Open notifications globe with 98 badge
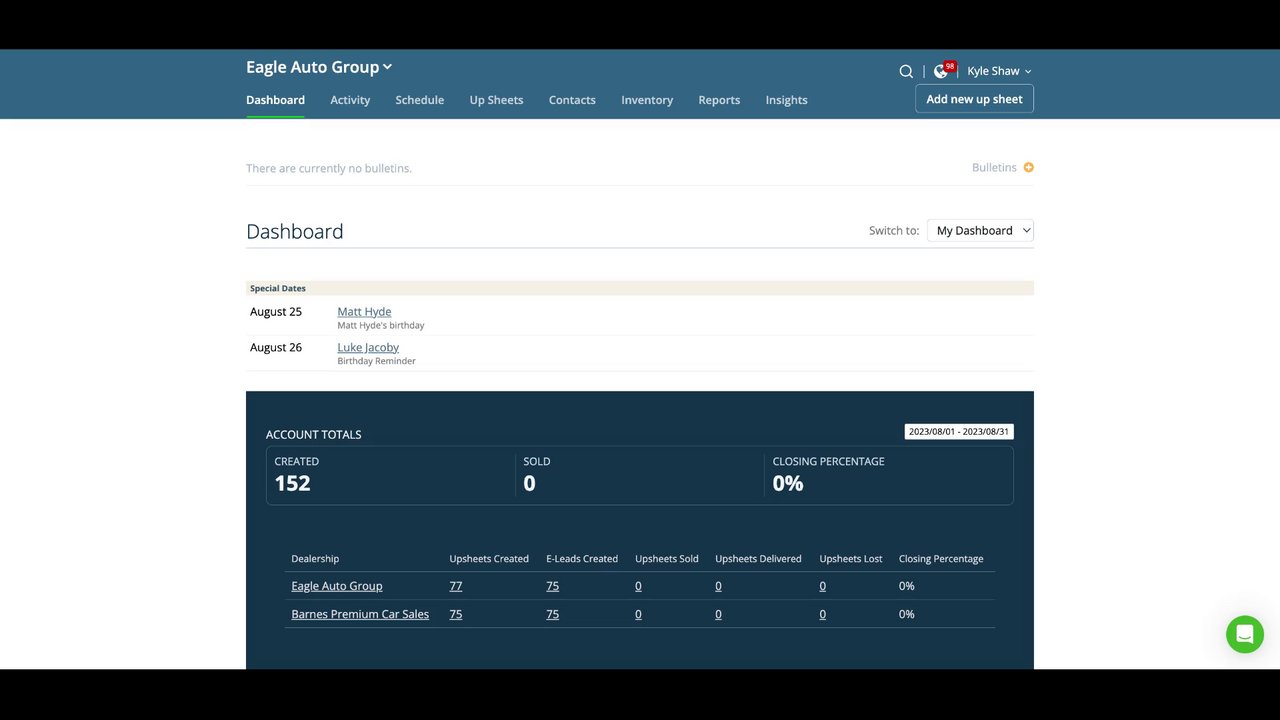 coord(942,70)
